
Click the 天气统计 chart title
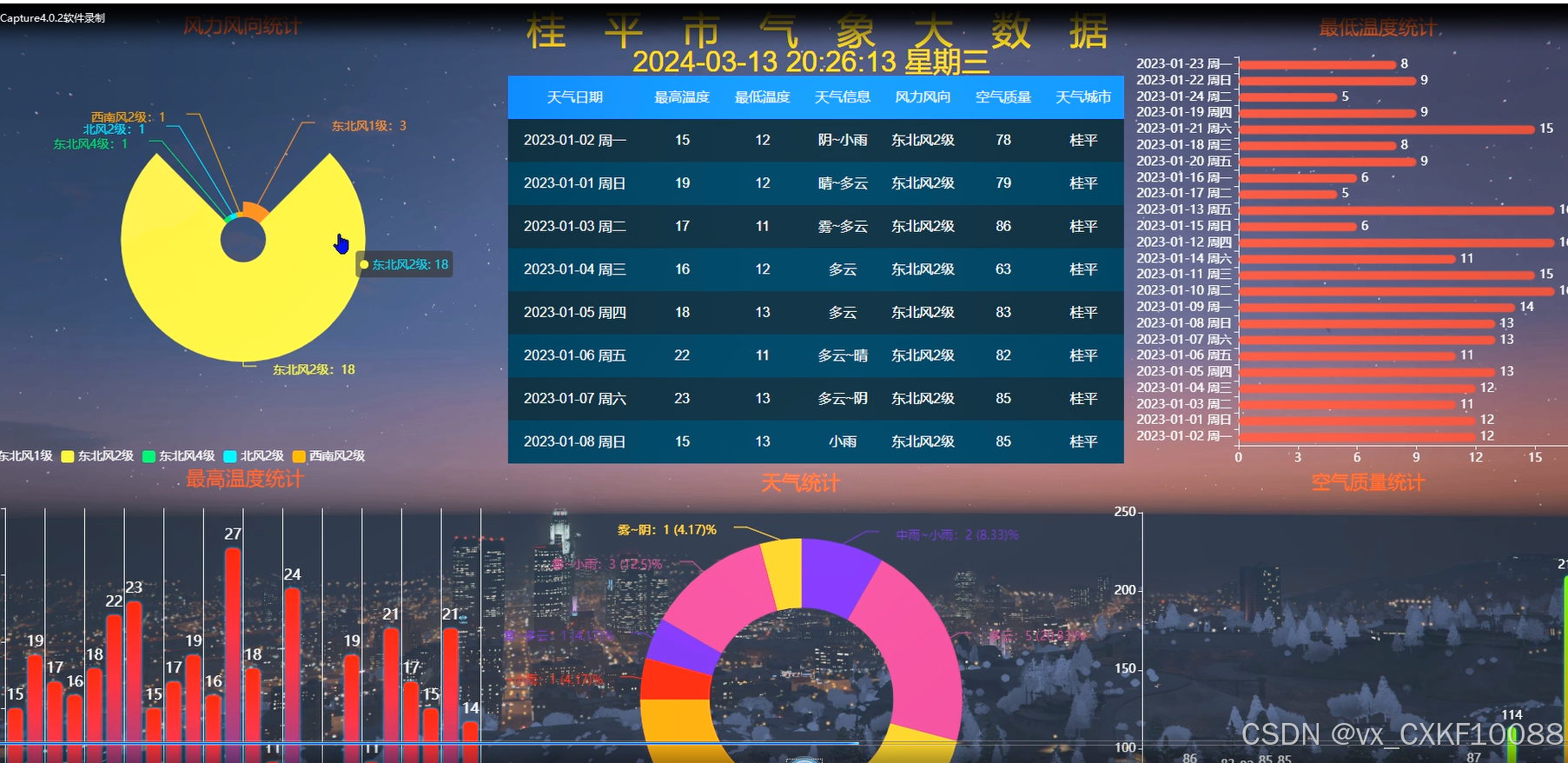pos(800,483)
